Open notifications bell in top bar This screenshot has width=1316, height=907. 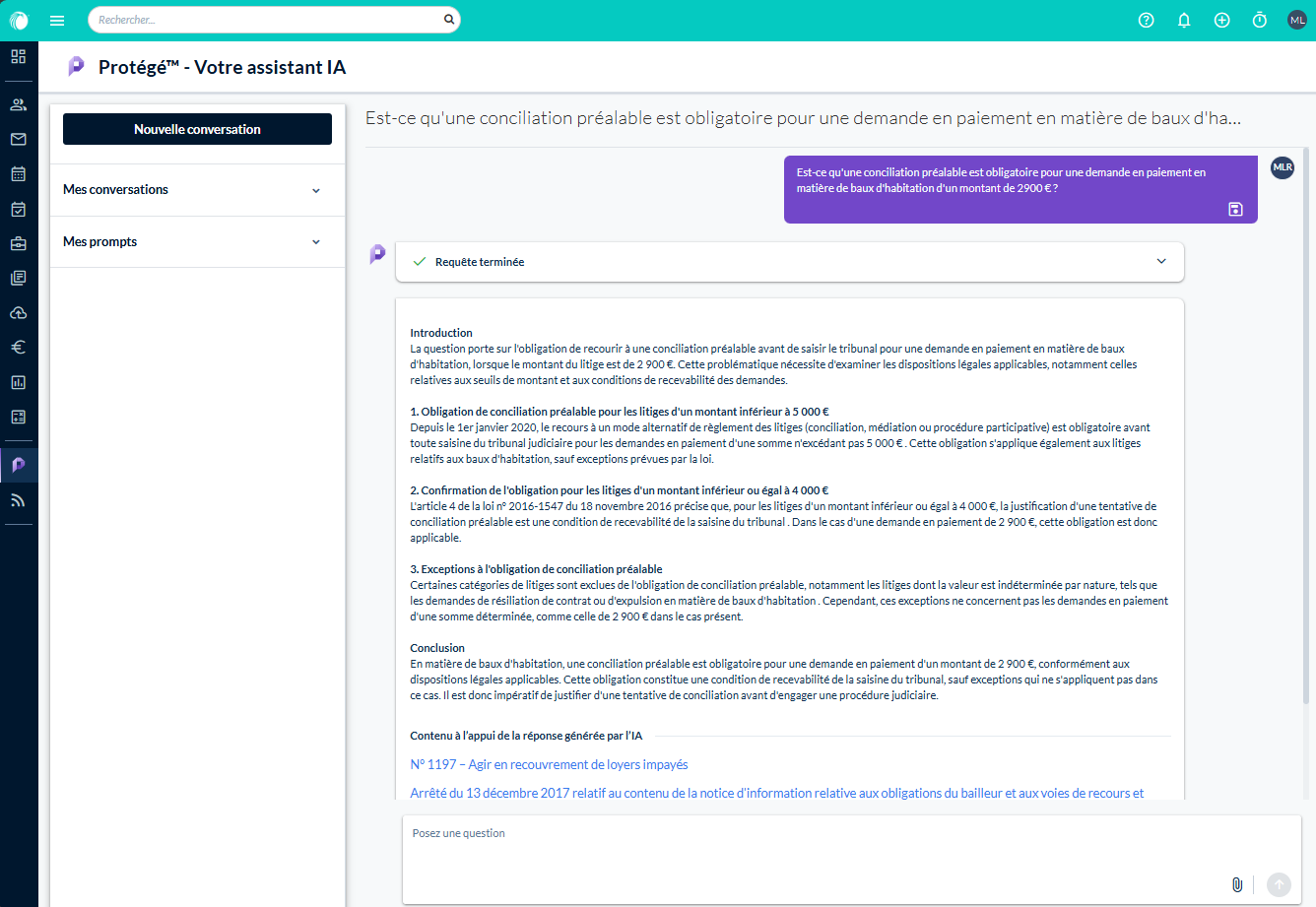1184,20
